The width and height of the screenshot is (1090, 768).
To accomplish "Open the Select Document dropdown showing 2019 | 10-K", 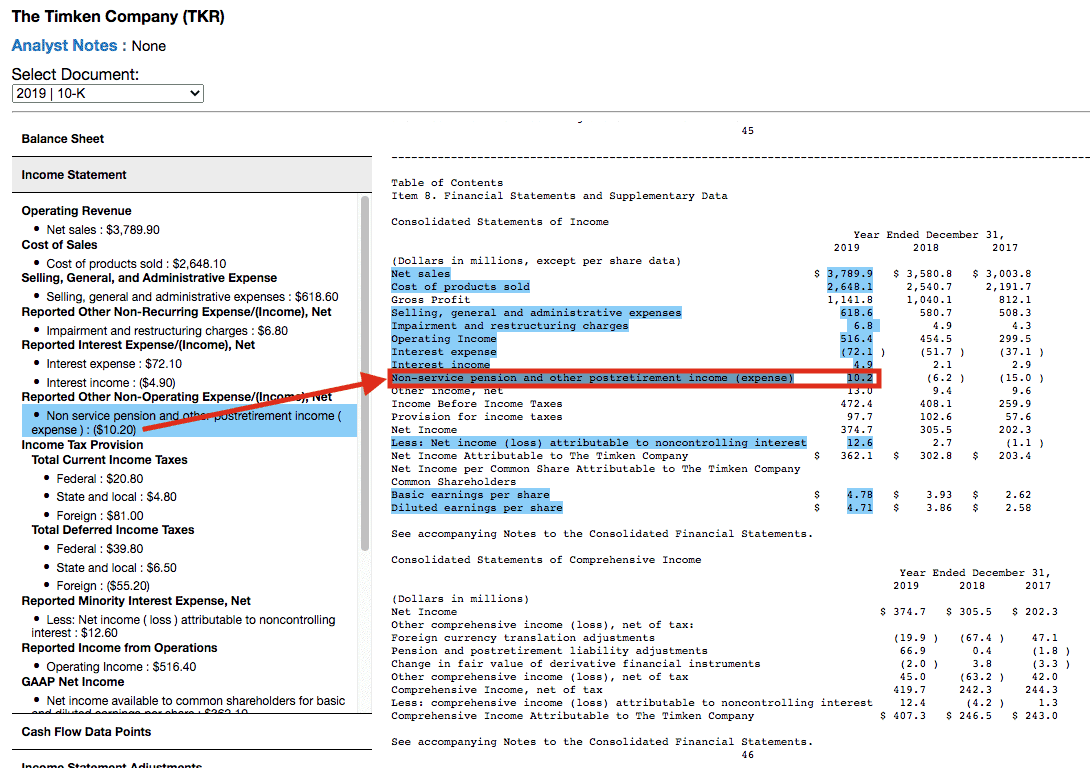I will tap(108, 93).
